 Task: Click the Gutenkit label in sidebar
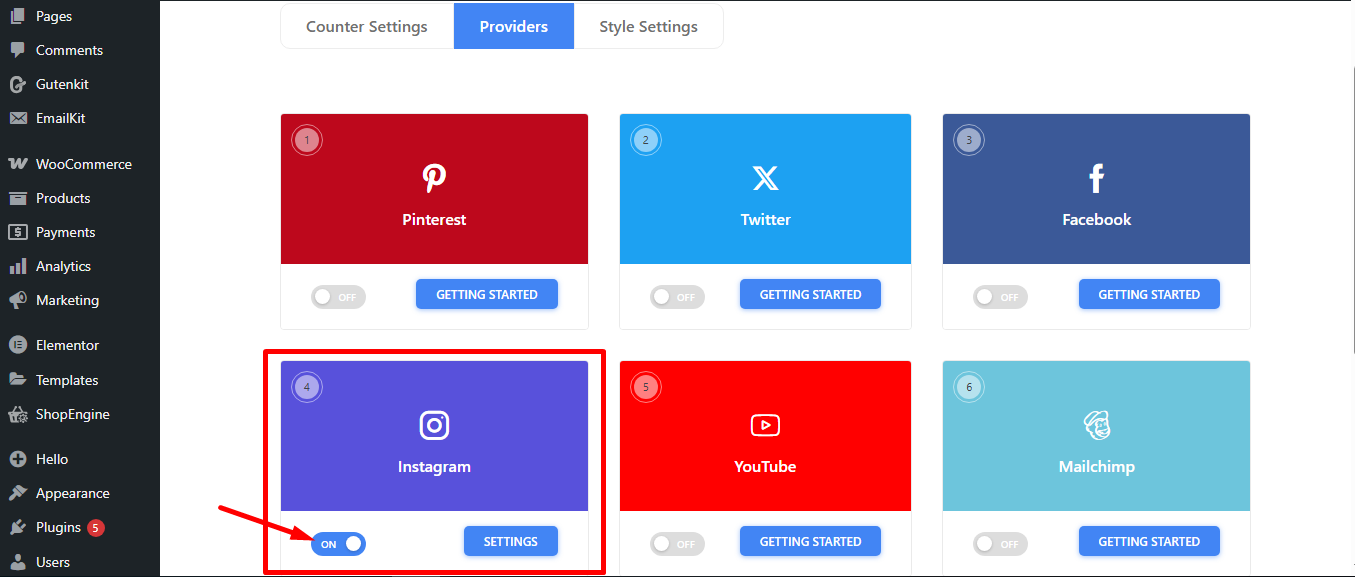pyautogui.click(x=62, y=84)
